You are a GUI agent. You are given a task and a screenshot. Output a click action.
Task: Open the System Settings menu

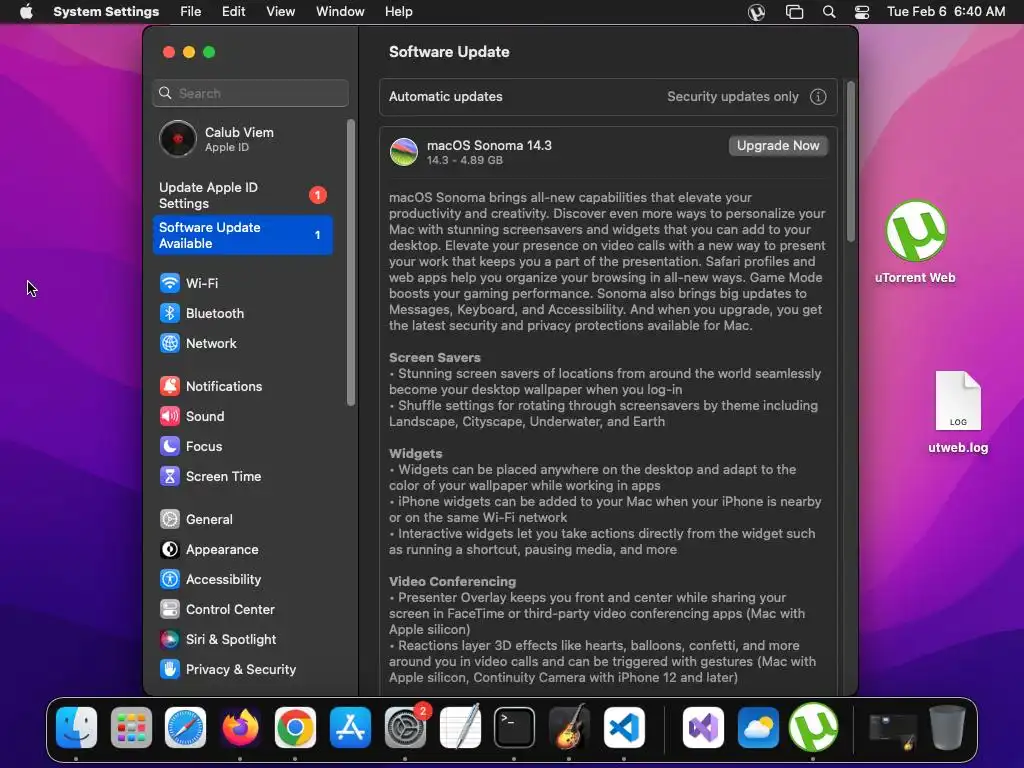(x=106, y=12)
